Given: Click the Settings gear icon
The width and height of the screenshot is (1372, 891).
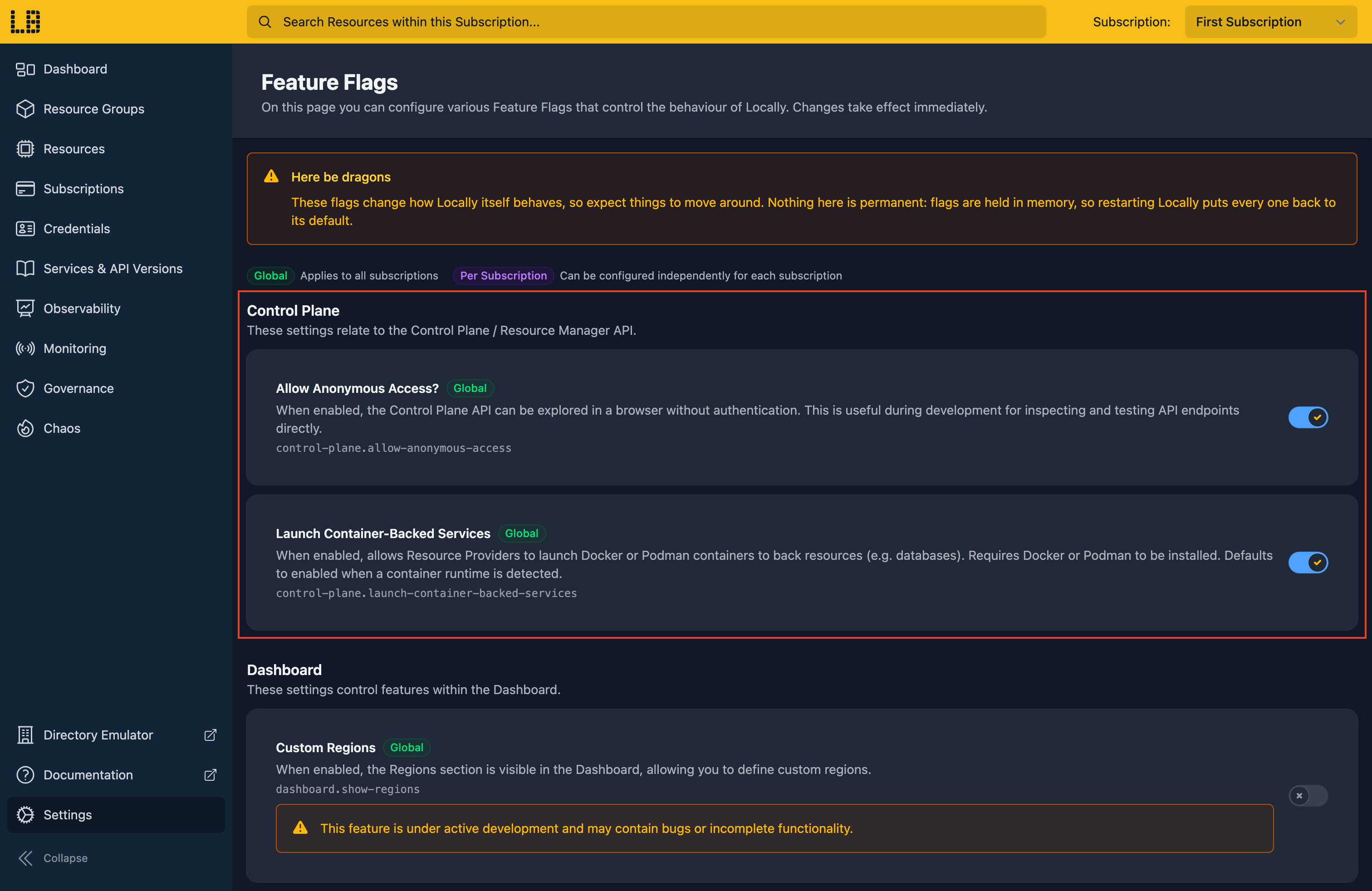Looking at the screenshot, I should [x=25, y=814].
